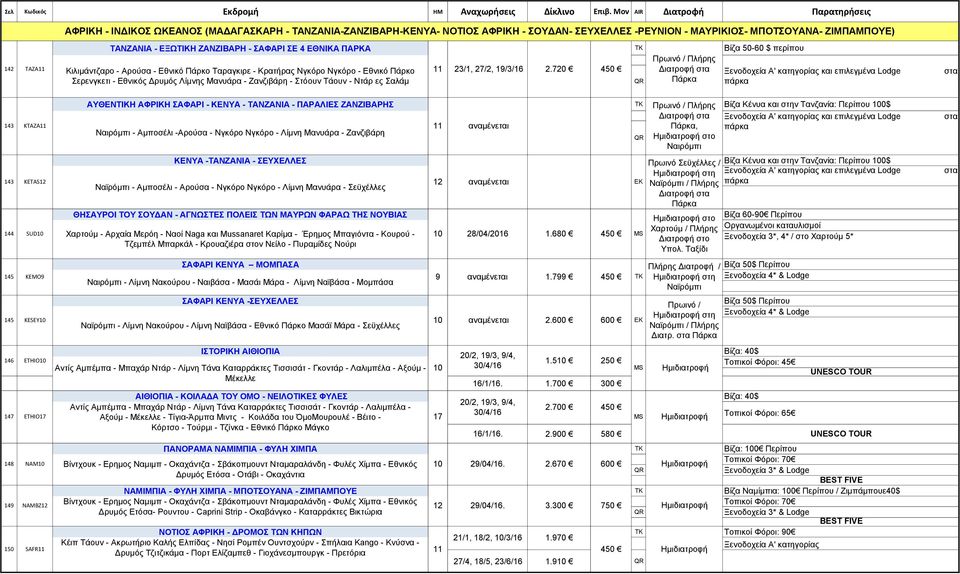Select title 'ΤΑΝΖΑΝΙΑ - ΕΞΩΤΙΚΗ ΖΑΝΖΙΒΑΡΗ - ΣΑΦΑΡΙ ΣΕ 4 ΕΘΝΙΚΑ ΠΑΡΚΑ'
Screen dimensions: 960x574
[240, 48]
